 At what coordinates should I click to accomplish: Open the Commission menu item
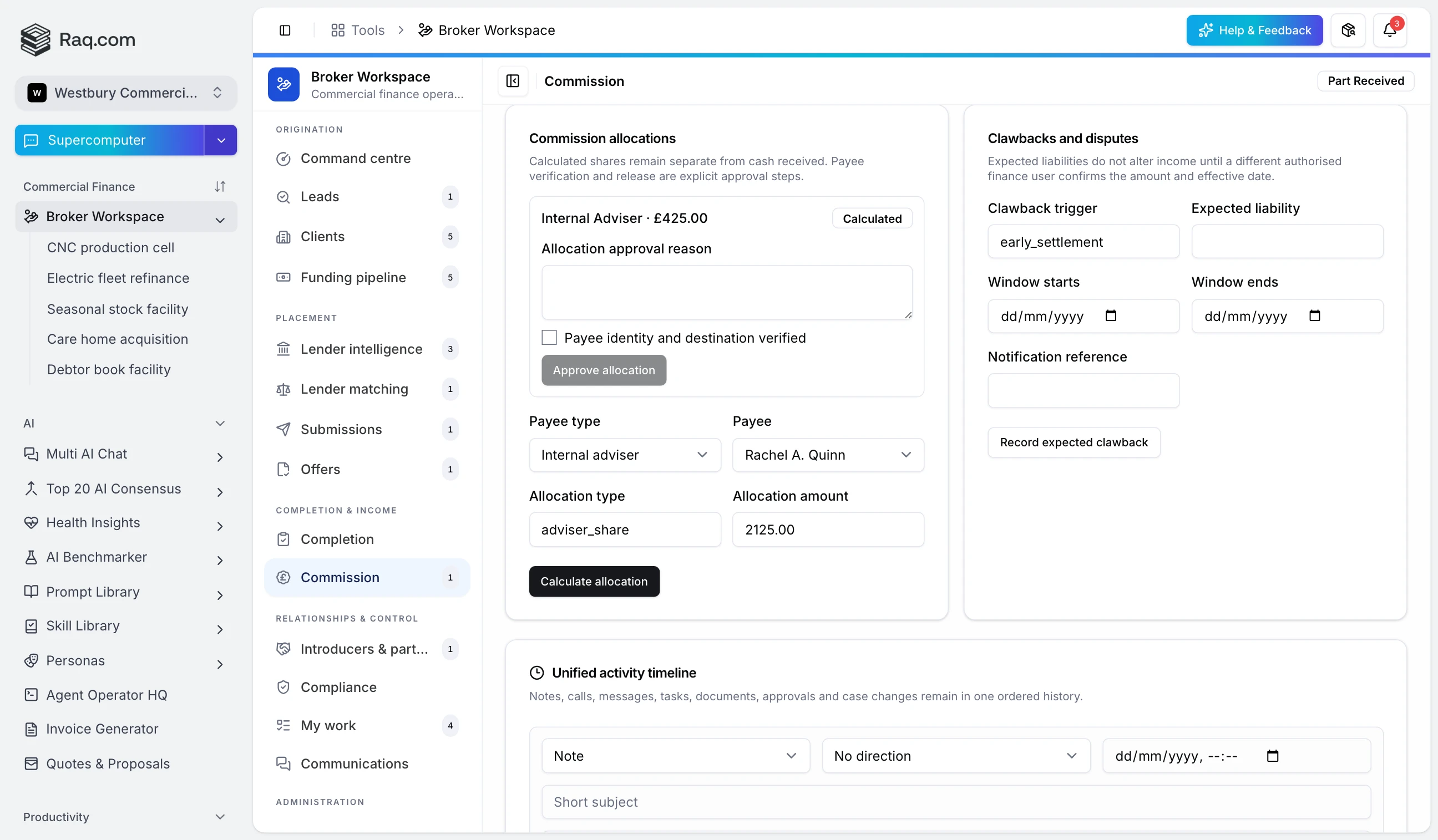(x=367, y=578)
